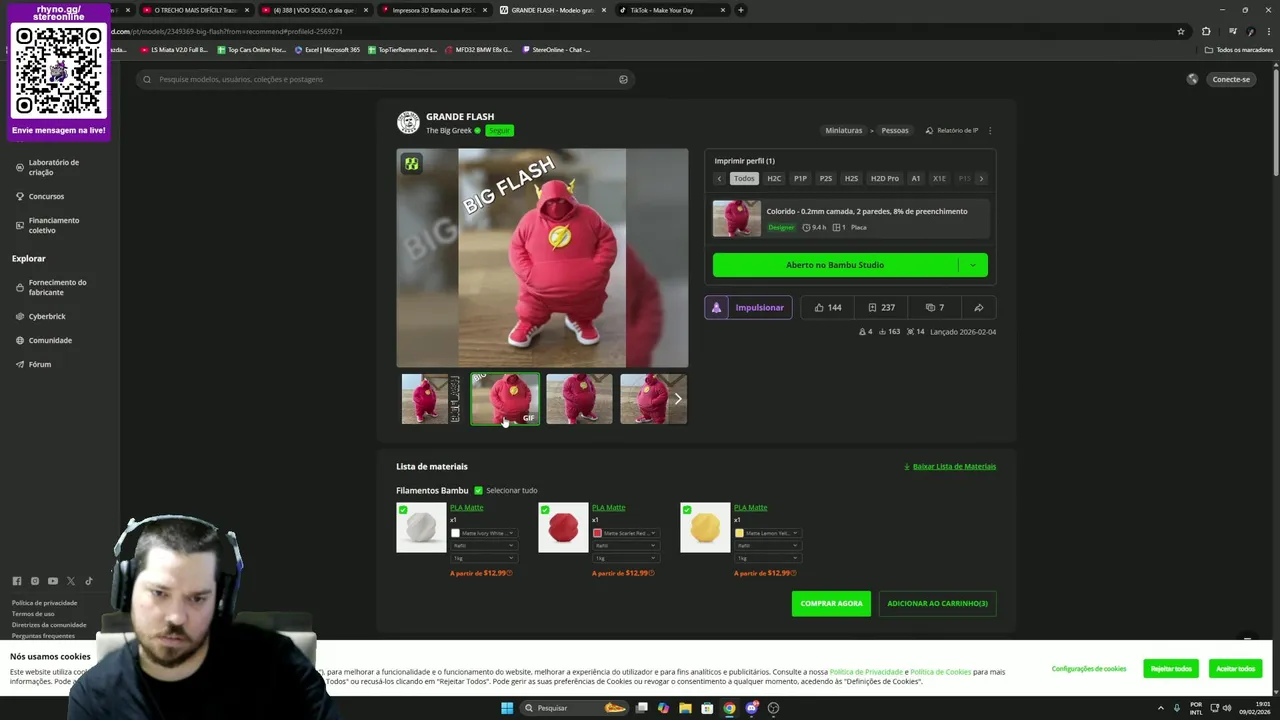Click ADICIONAR AO CARRINHO(3) button
The image size is (1280, 720).
[x=937, y=603]
